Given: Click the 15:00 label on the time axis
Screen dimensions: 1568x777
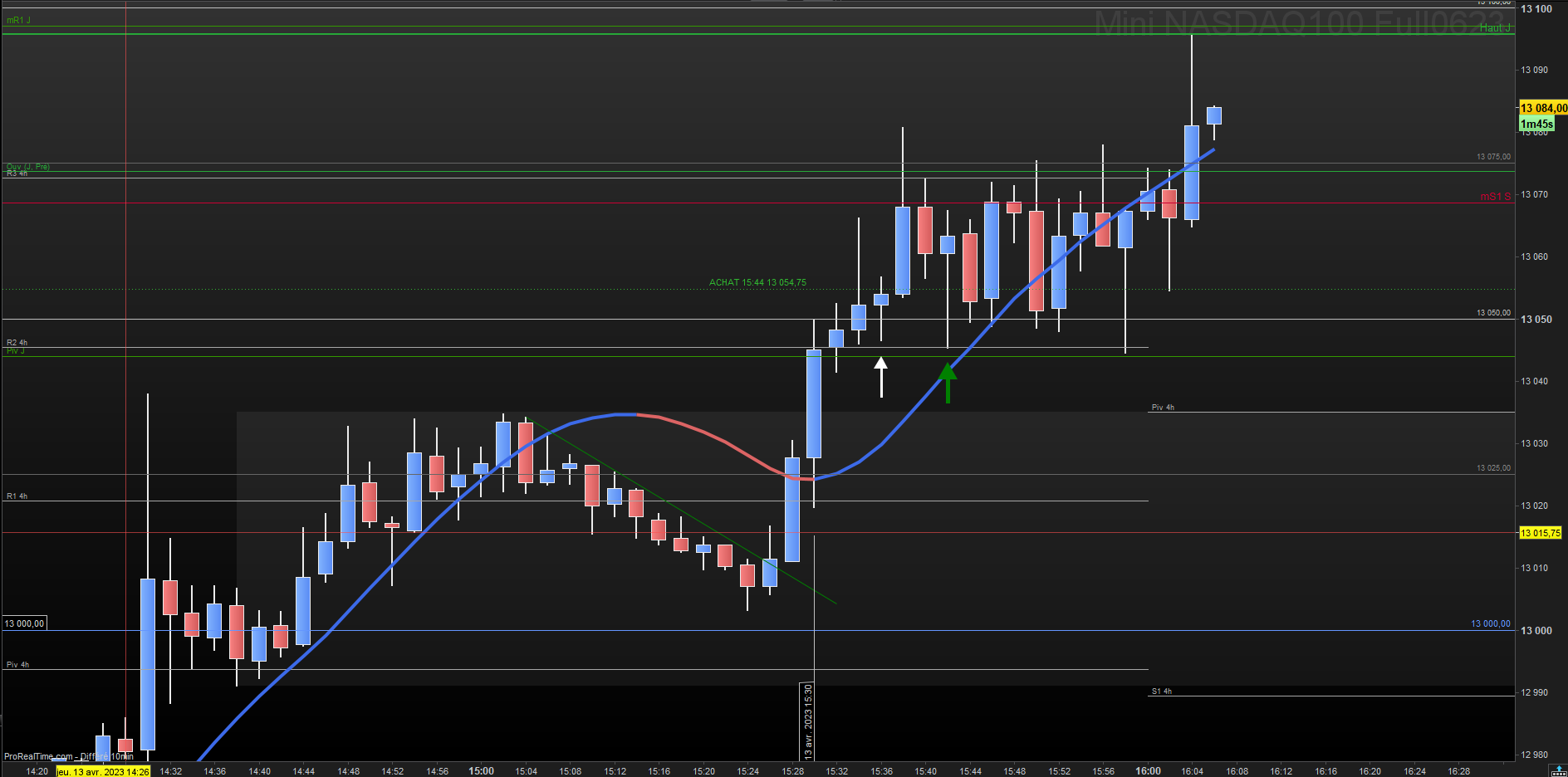Looking at the screenshot, I should click(481, 771).
